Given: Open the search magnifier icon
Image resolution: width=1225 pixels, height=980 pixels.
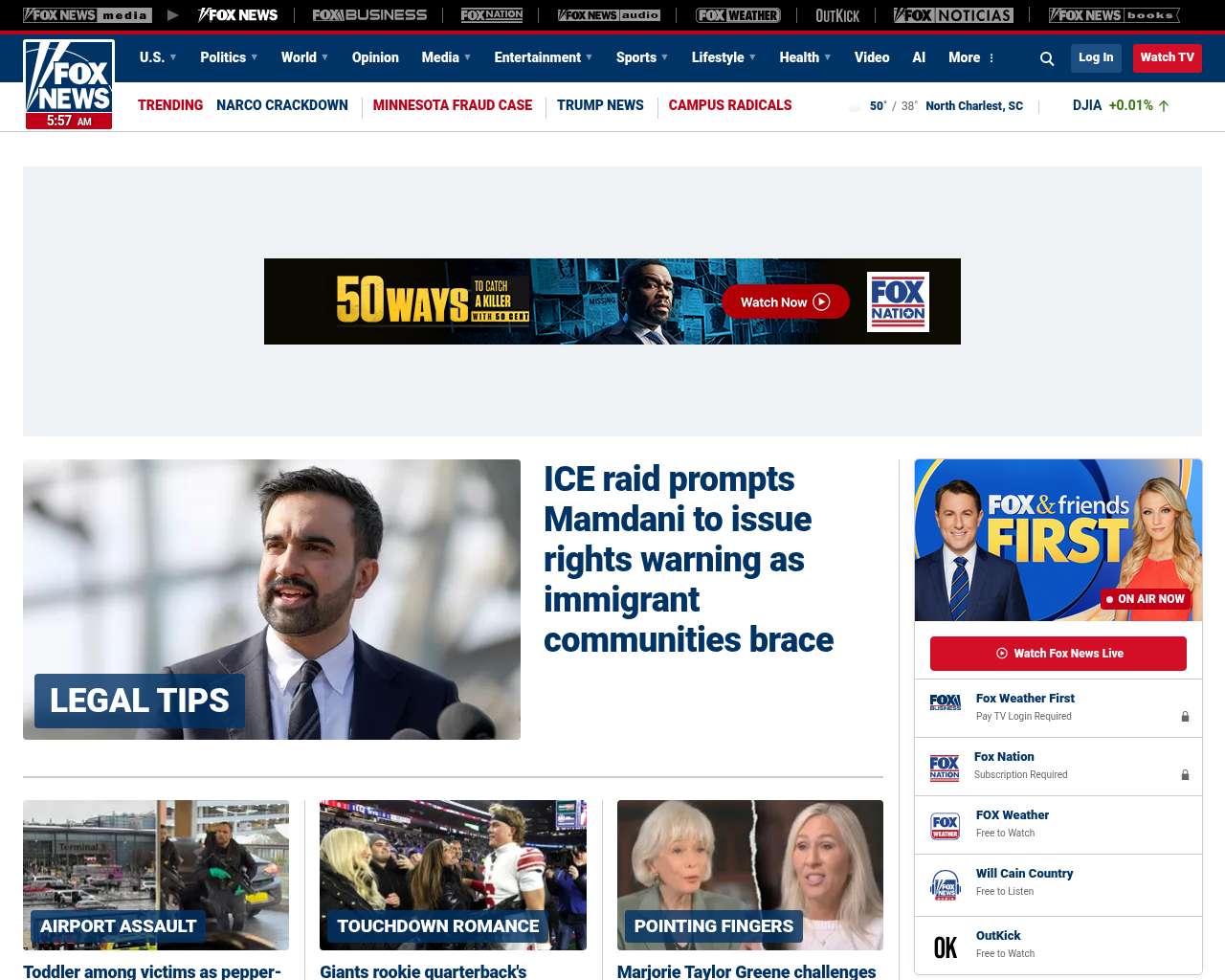Looking at the screenshot, I should pyautogui.click(x=1047, y=58).
